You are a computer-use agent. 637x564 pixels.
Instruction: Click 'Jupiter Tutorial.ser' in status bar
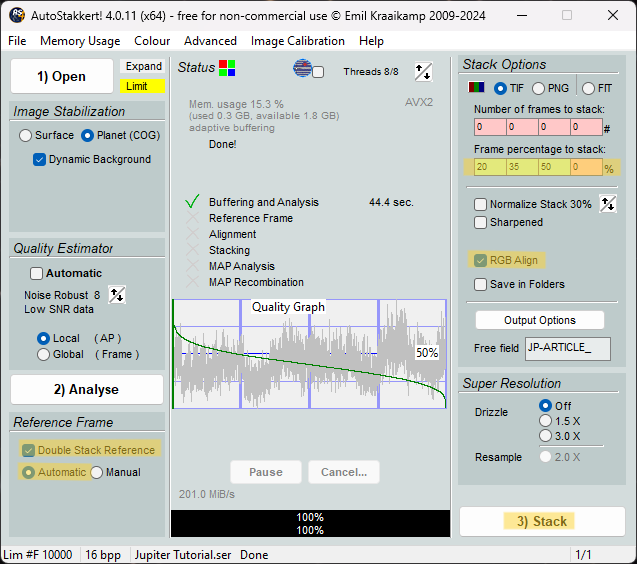[183, 555]
